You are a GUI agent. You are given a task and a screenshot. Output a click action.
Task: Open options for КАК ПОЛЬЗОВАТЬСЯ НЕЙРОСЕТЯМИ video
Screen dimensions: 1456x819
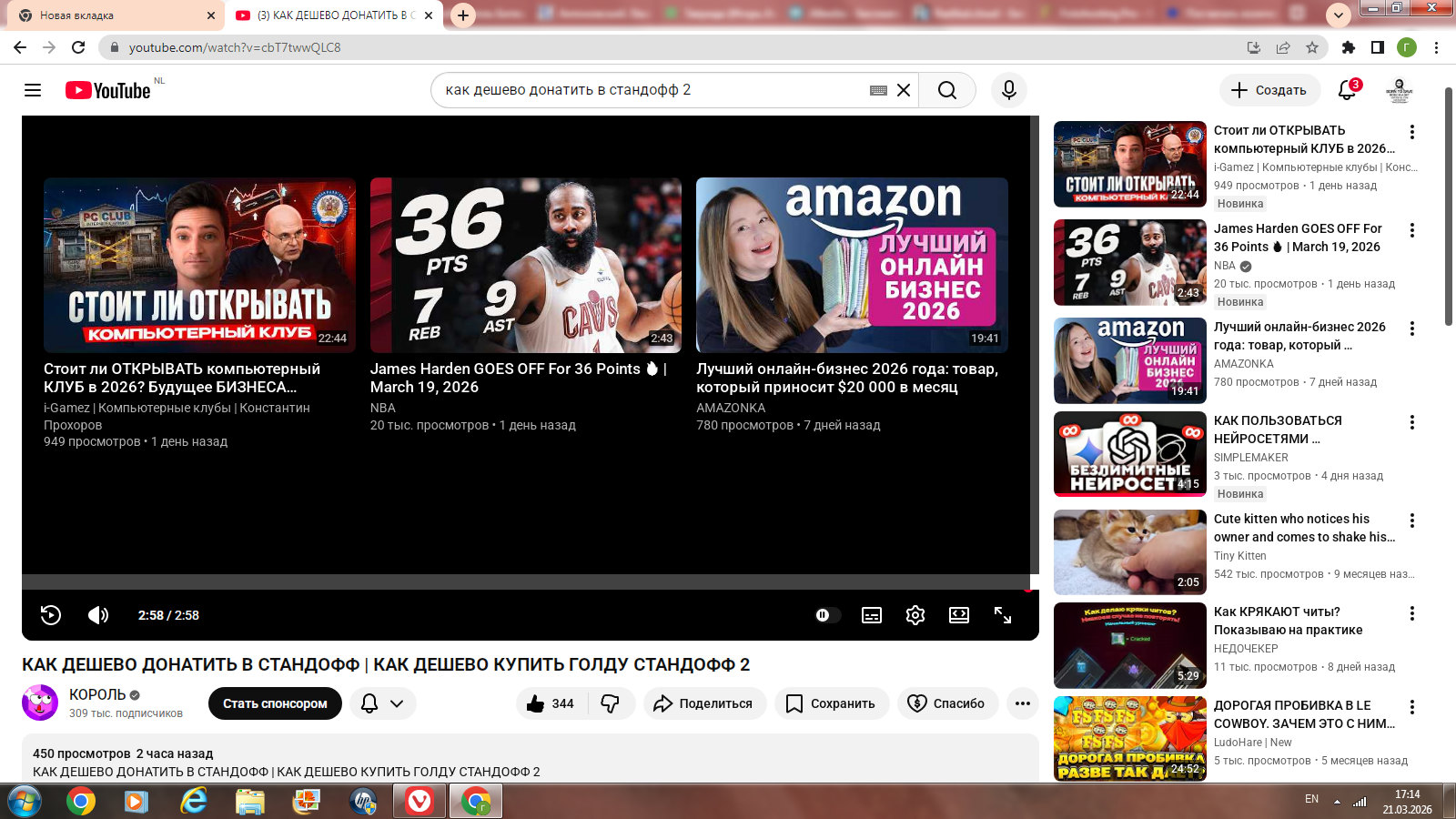coord(1412,422)
